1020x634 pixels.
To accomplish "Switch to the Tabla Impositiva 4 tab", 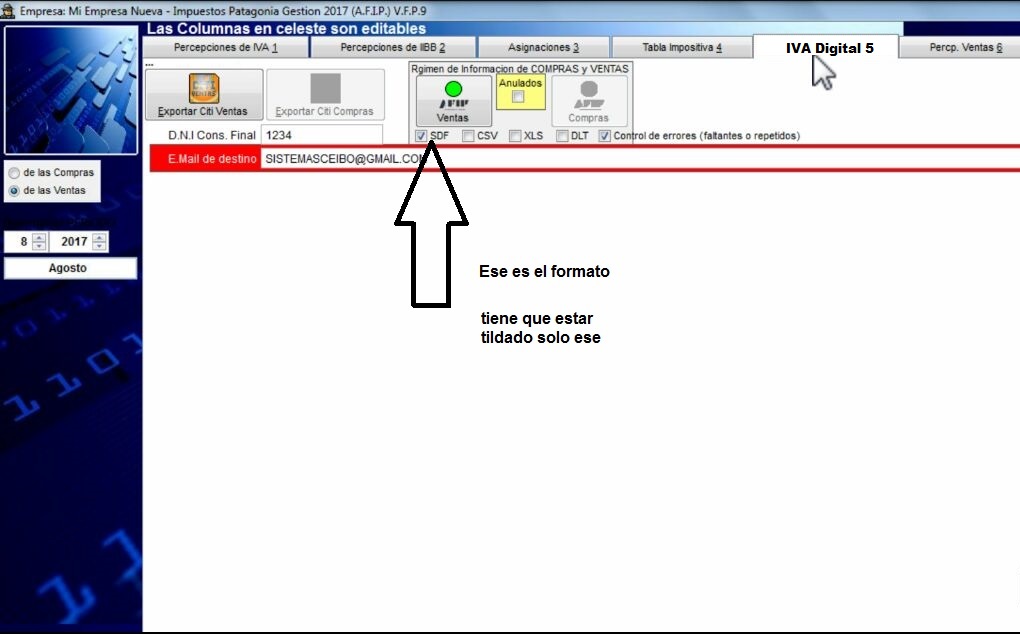I will tap(682, 47).
